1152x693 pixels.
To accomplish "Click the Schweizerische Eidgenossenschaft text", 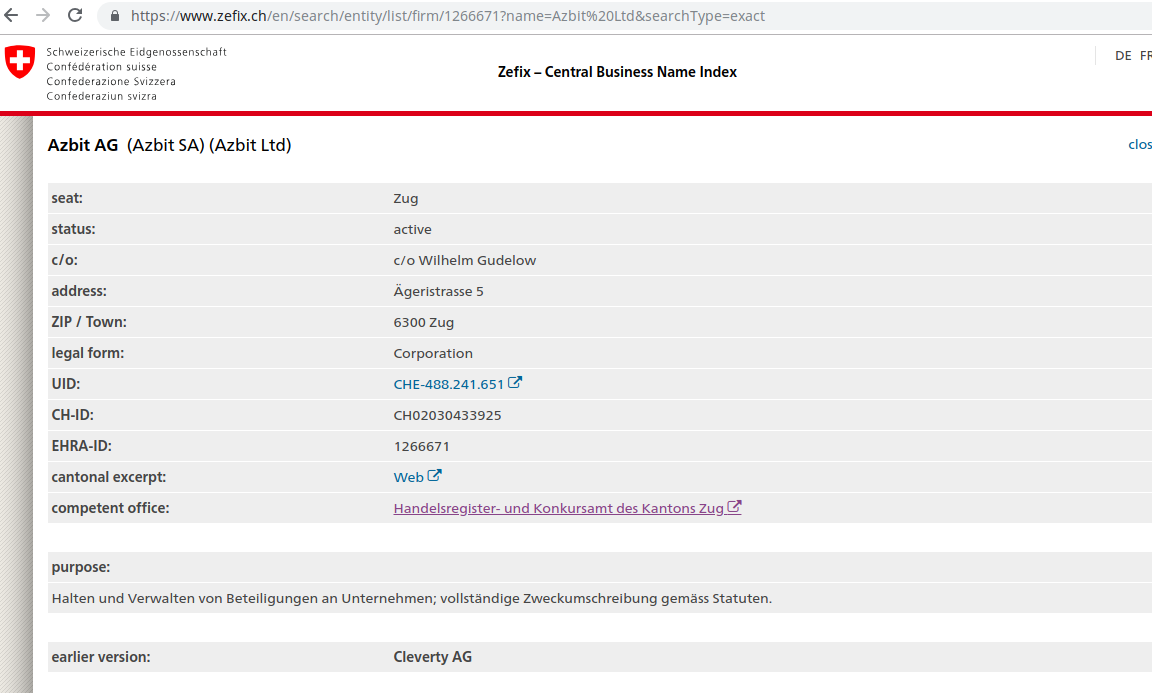I will click(137, 52).
